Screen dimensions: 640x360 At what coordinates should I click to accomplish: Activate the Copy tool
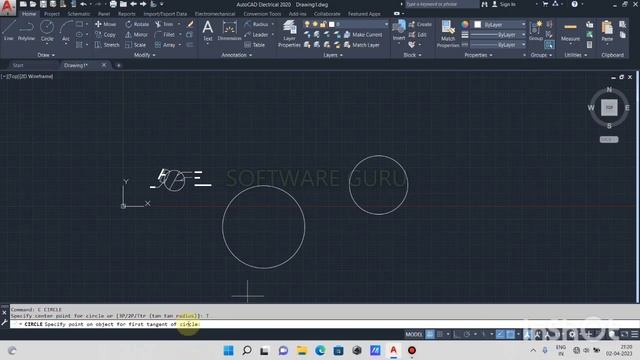coord(105,35)
